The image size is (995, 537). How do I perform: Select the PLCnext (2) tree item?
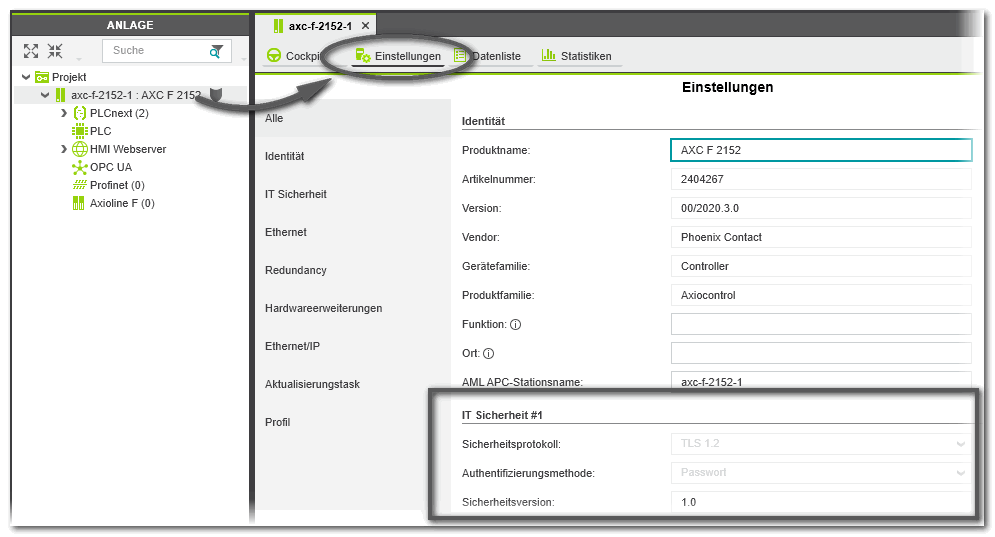[119, 113]
